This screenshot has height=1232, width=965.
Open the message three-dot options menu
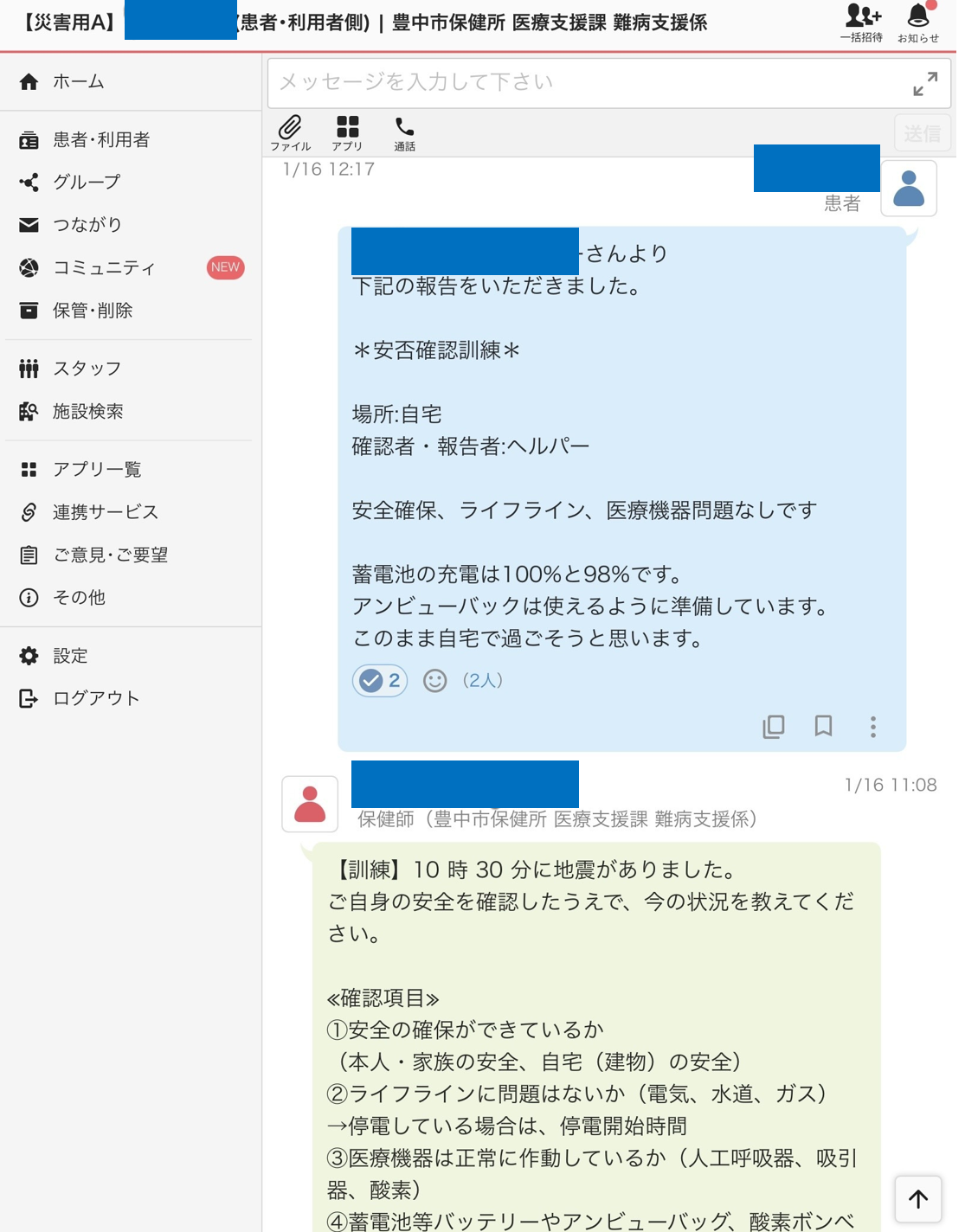873,727
